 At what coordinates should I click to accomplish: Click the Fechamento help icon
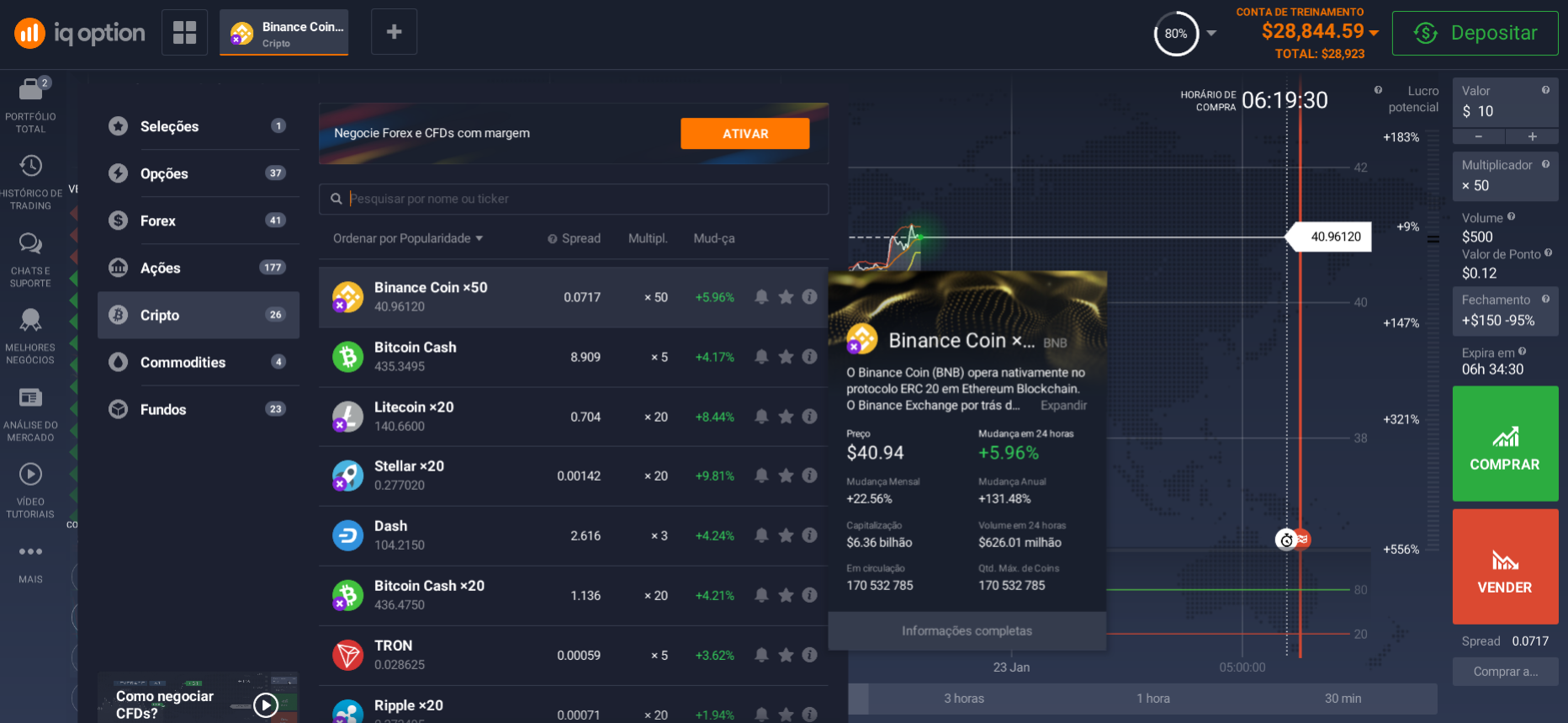tap(1545, 299)
